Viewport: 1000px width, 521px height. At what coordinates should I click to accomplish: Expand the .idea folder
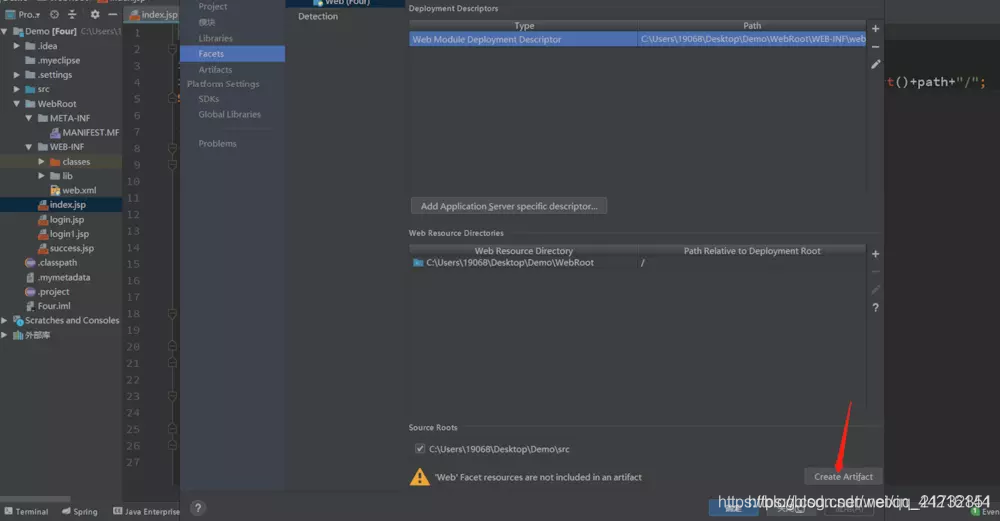17,46
